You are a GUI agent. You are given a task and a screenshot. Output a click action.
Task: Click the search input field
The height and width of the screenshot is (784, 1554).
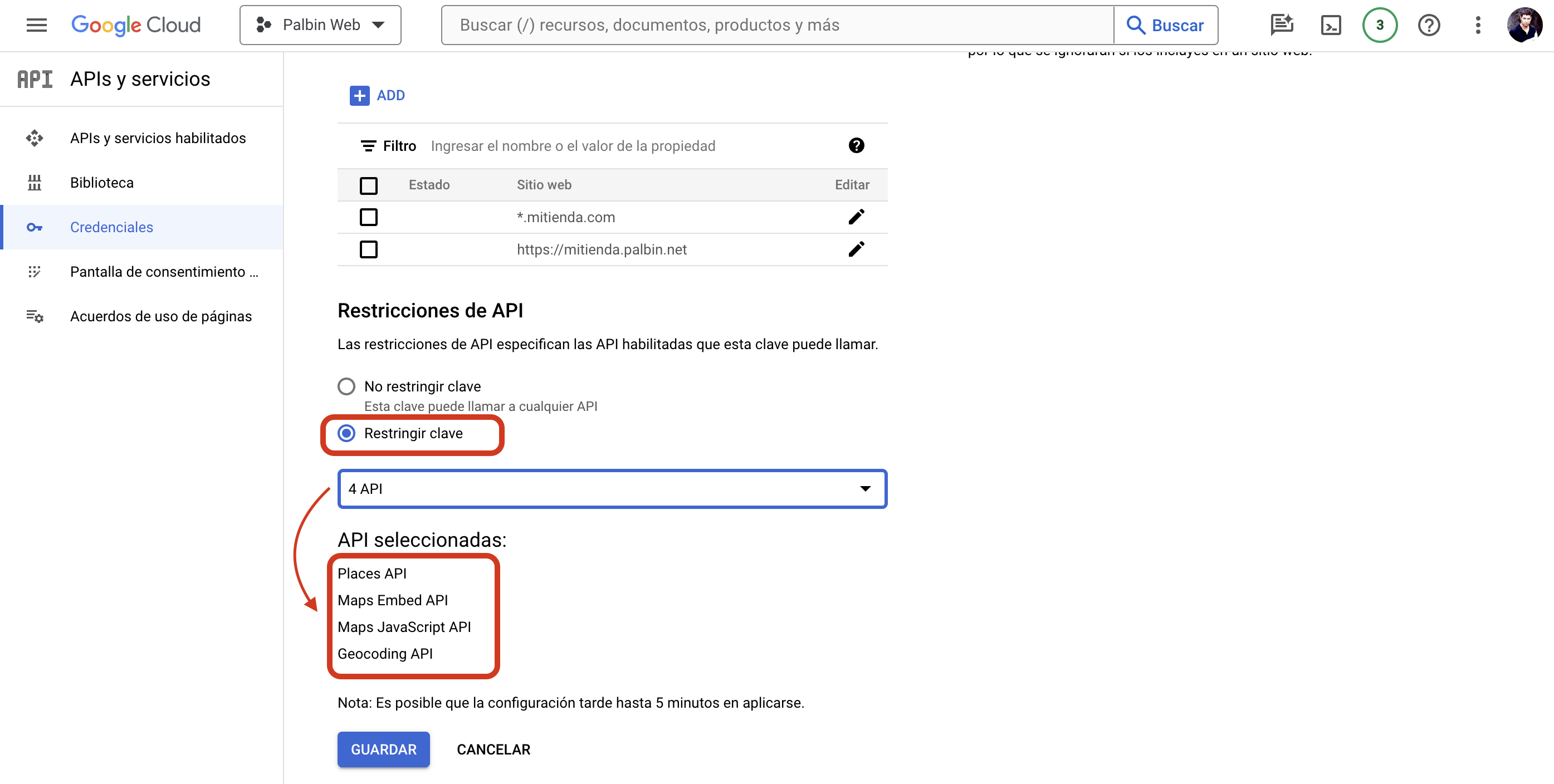(x=778, y=25)
